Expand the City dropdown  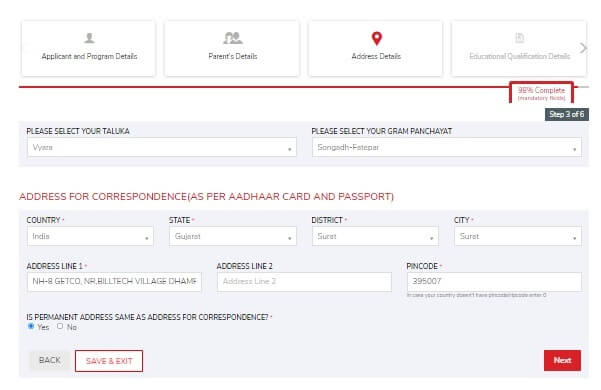pyautogui.click(x=518, y=236)
